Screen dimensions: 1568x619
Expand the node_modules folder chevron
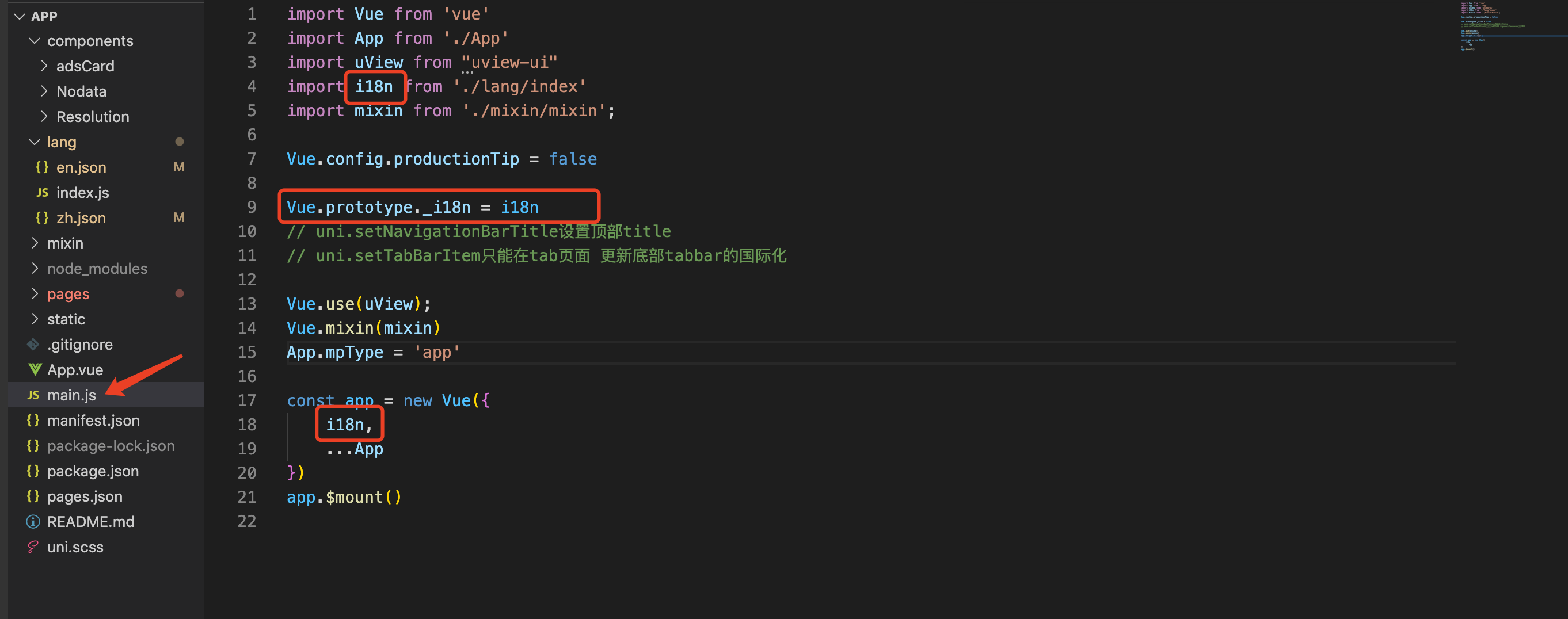tap(35, 268)
